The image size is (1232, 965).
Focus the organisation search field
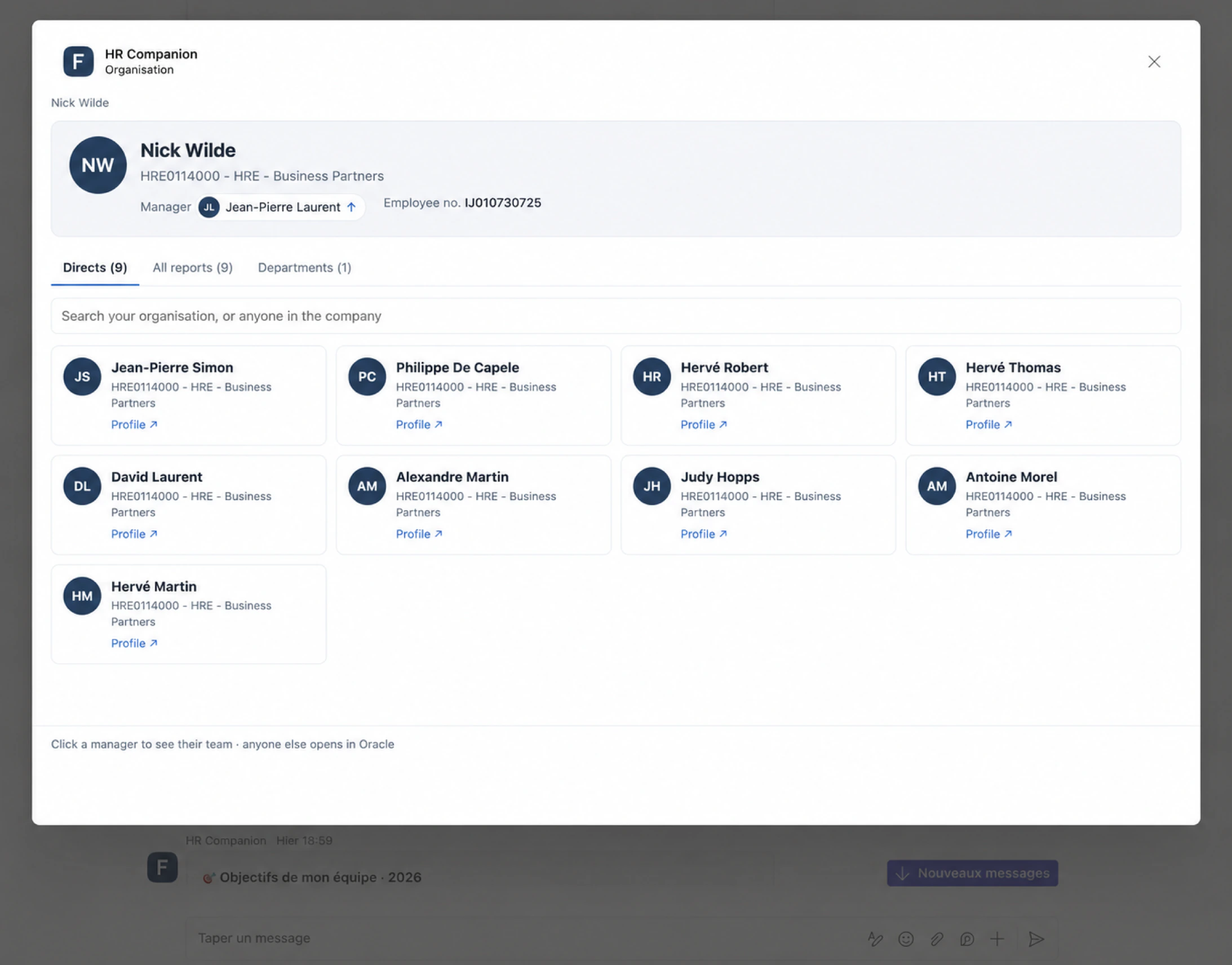[615, 316]
